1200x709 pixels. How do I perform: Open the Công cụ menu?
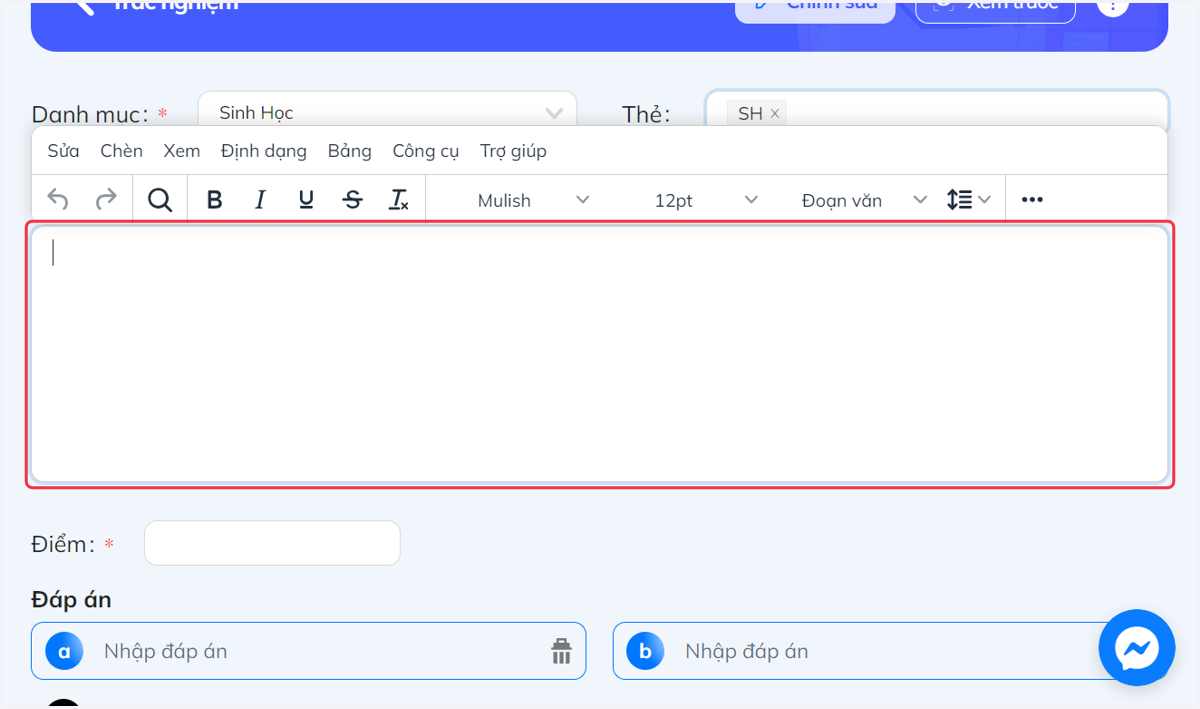pos(426,151)
